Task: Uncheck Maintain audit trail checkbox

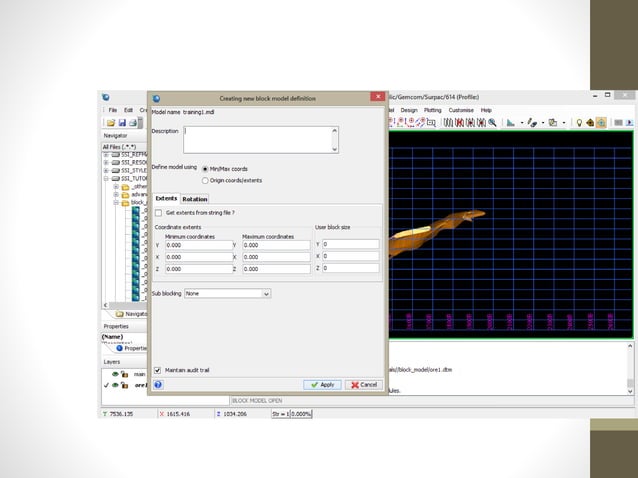Action: pos(158,370)
